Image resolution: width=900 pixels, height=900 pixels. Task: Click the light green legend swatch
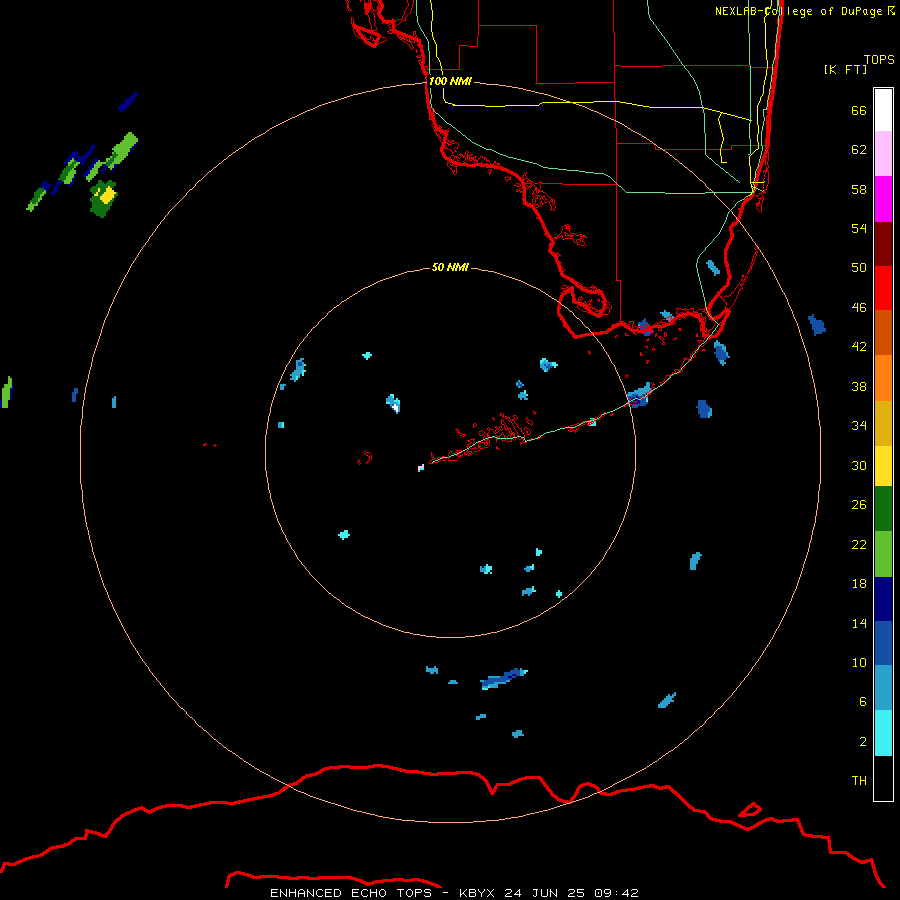pyautogui.click(x=883, y=554)
